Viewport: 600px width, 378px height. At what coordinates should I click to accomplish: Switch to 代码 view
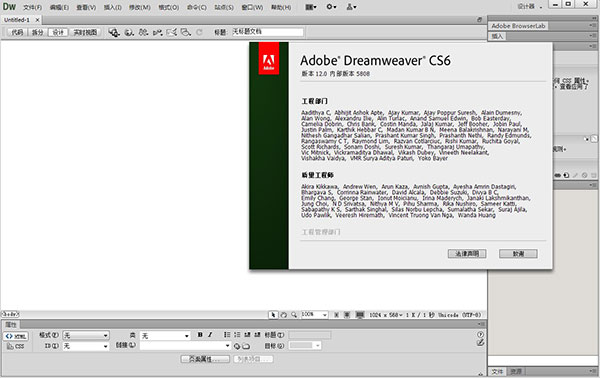point(17,33)
